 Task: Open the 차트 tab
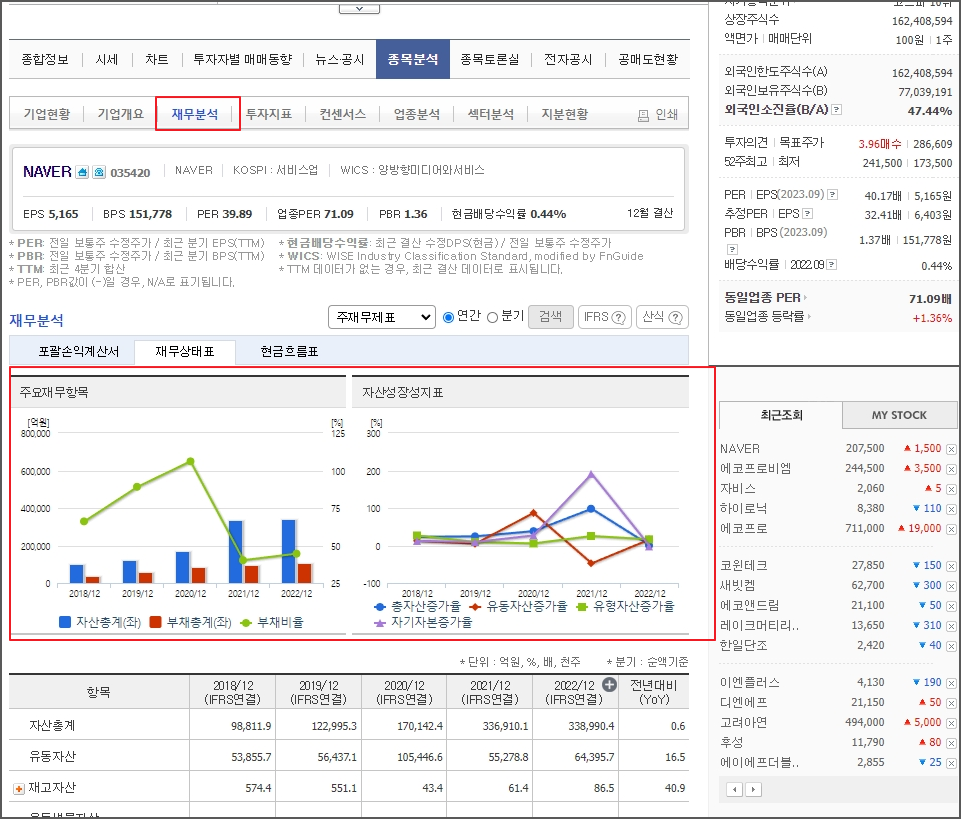coord(156,59)
